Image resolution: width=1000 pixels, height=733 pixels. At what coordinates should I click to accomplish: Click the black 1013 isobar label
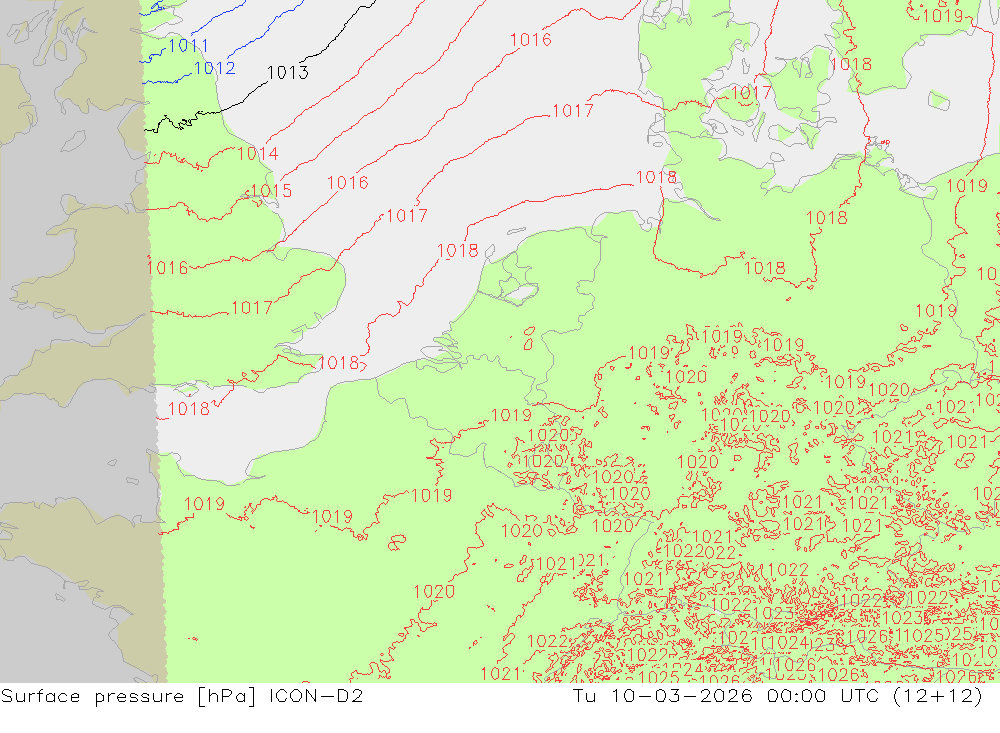(288, 73)
